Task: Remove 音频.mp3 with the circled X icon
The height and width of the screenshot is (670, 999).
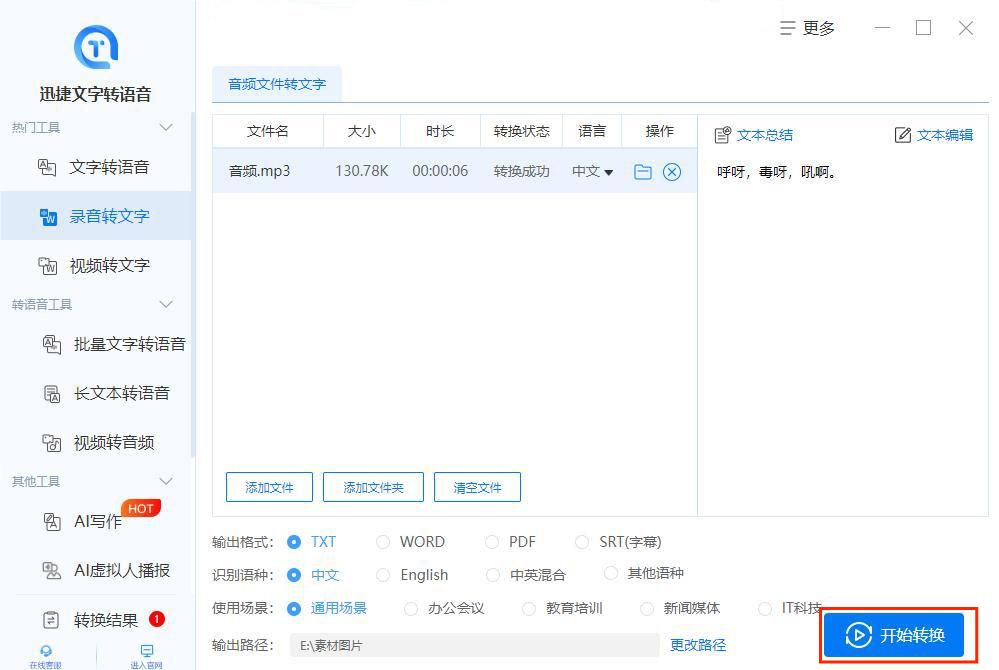Action: [x=672, y=171]
